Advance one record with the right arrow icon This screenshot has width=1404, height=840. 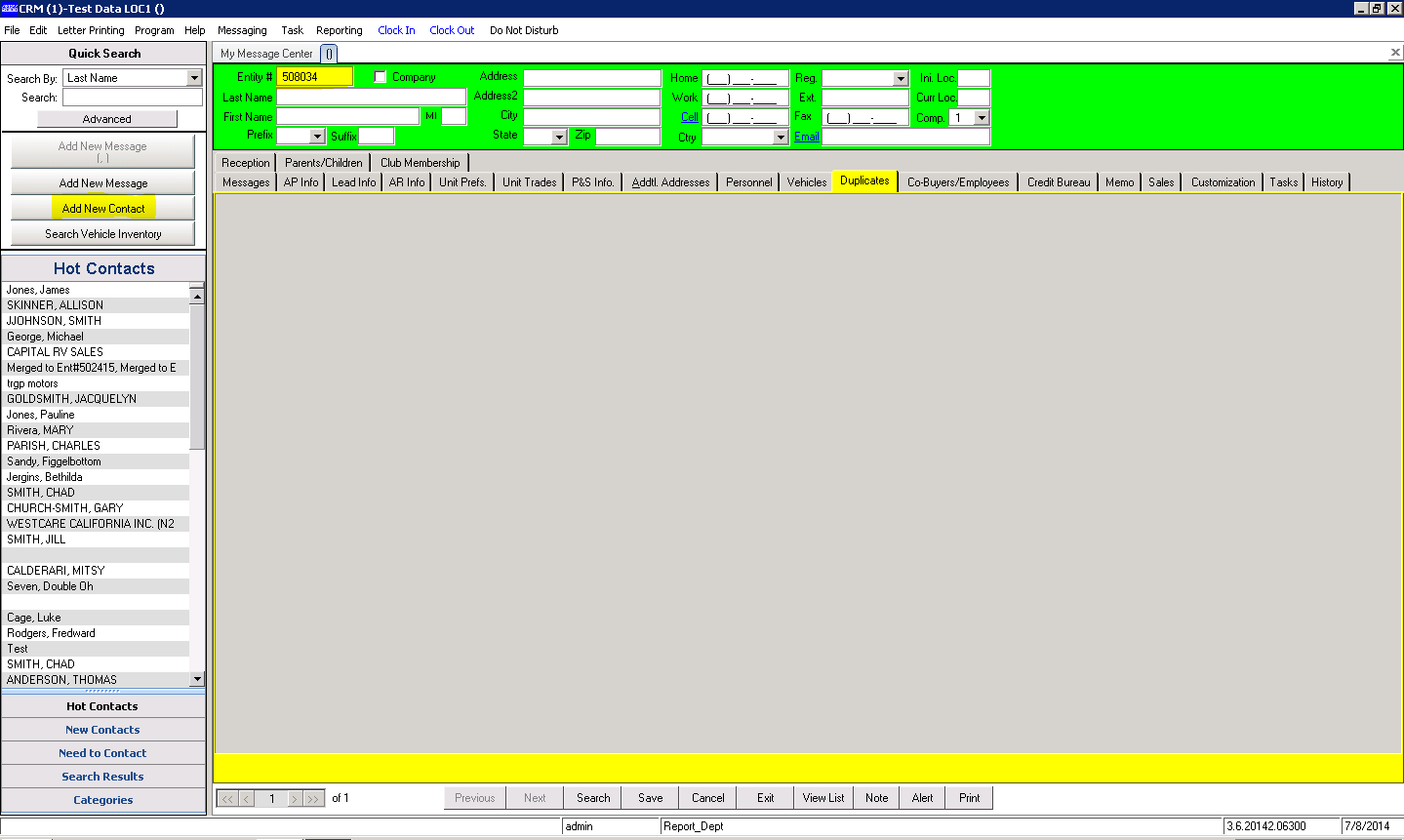pyautogui.click(x=294, y=797)
